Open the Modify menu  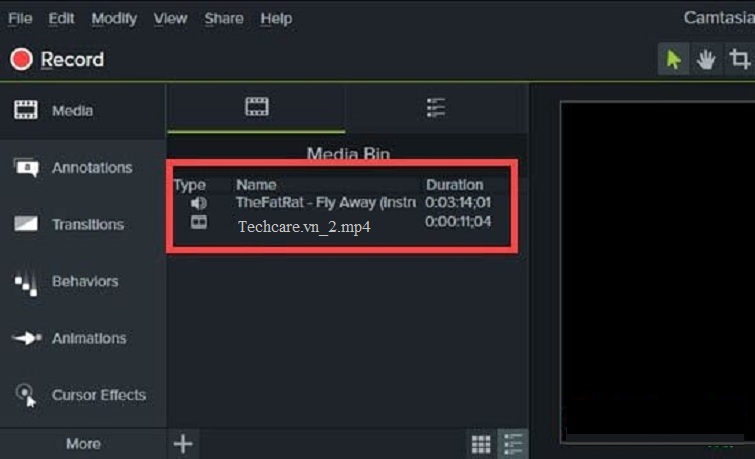pos(115,18)
